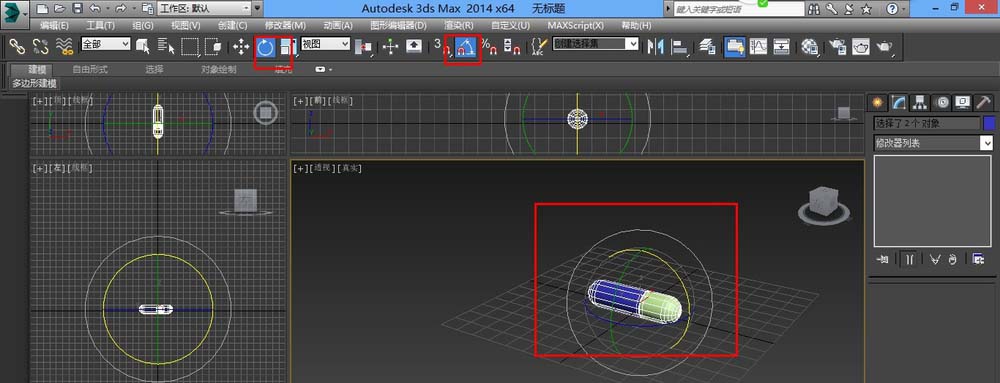Open the Manage Layers dialog
1000x383 pixels.
point(706,47)
